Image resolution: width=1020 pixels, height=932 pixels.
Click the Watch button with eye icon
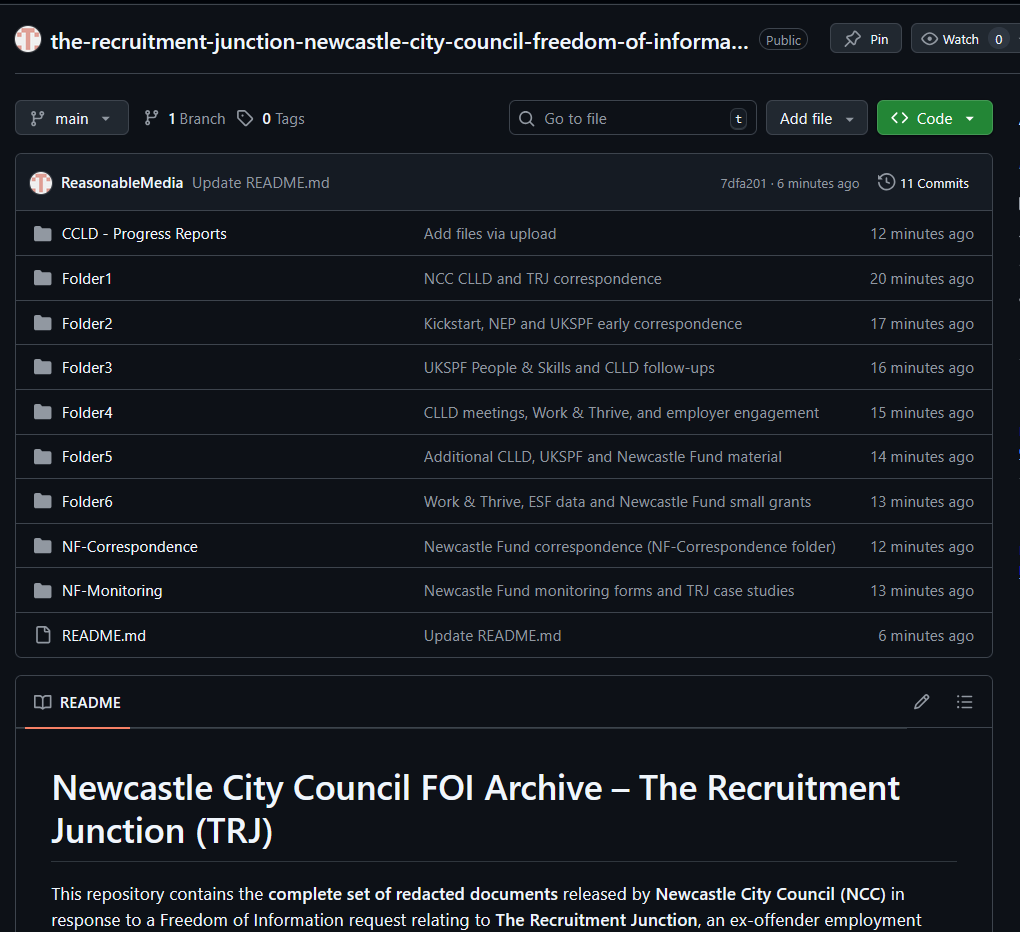pyautogui.click(x=965, y=39)
